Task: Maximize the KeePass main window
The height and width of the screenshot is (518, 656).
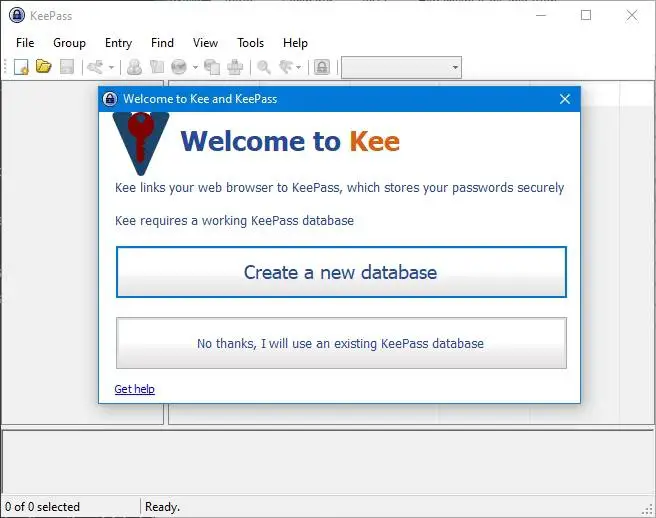Action: 586,15
